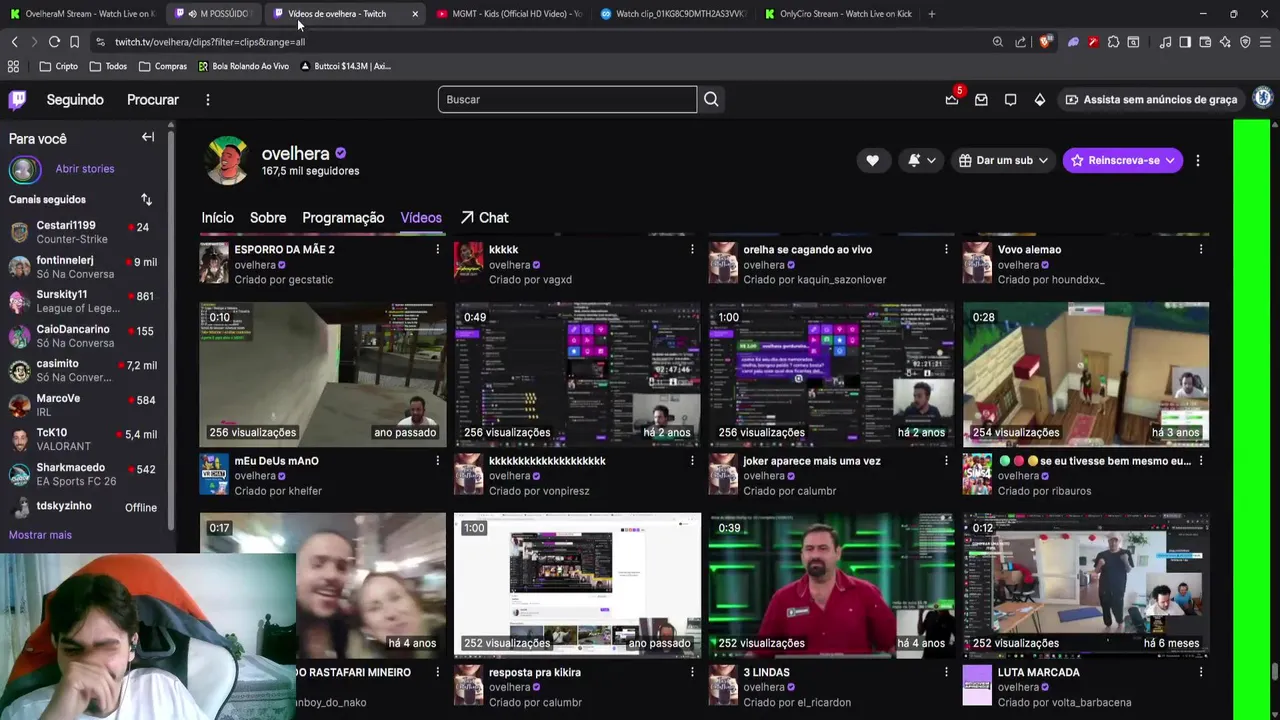
Task: Play the mEu DeUs mAnO clip thumbnail
Action: (323, 374)
